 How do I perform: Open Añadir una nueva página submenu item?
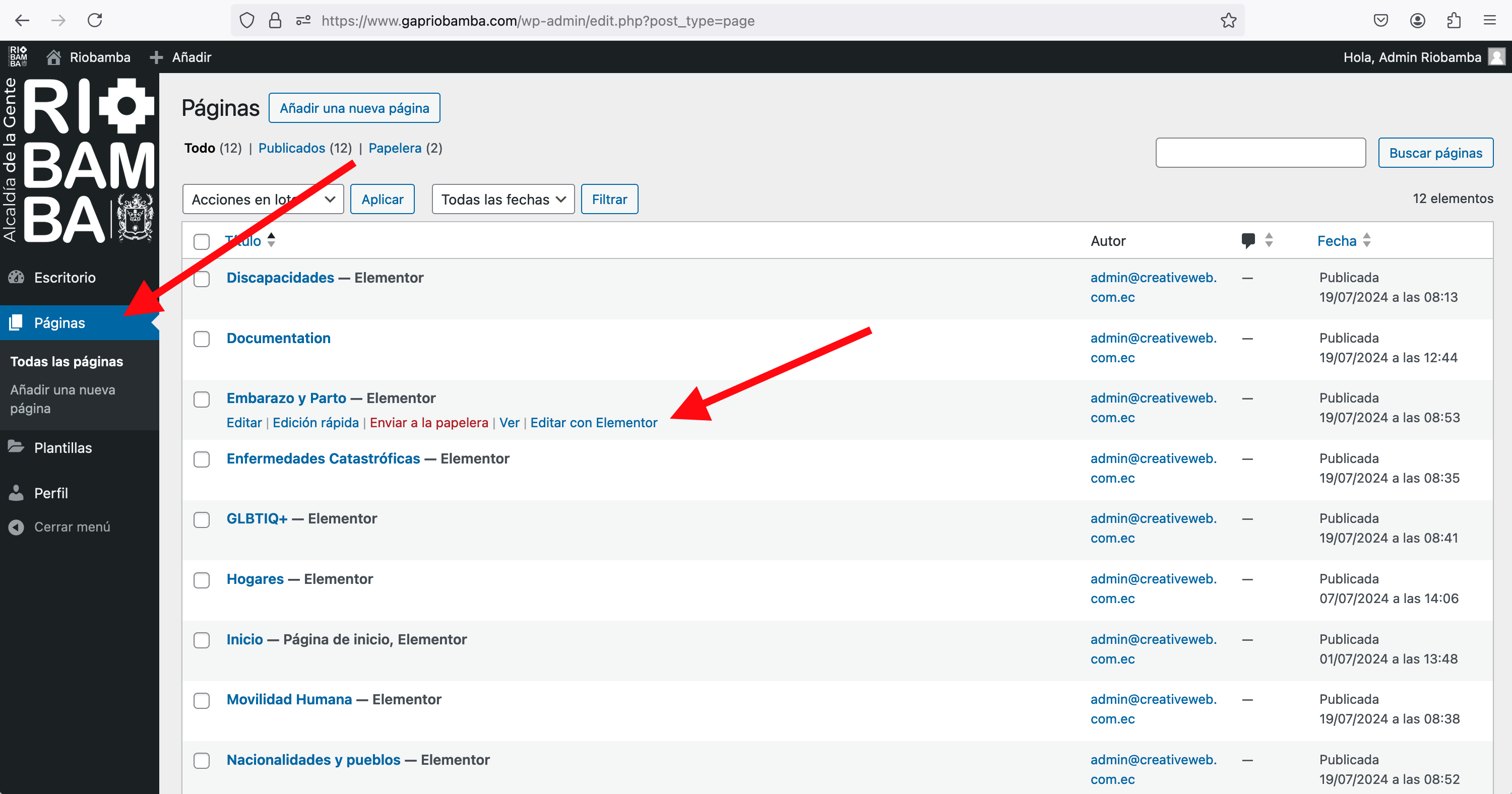(x=62, y=399)
